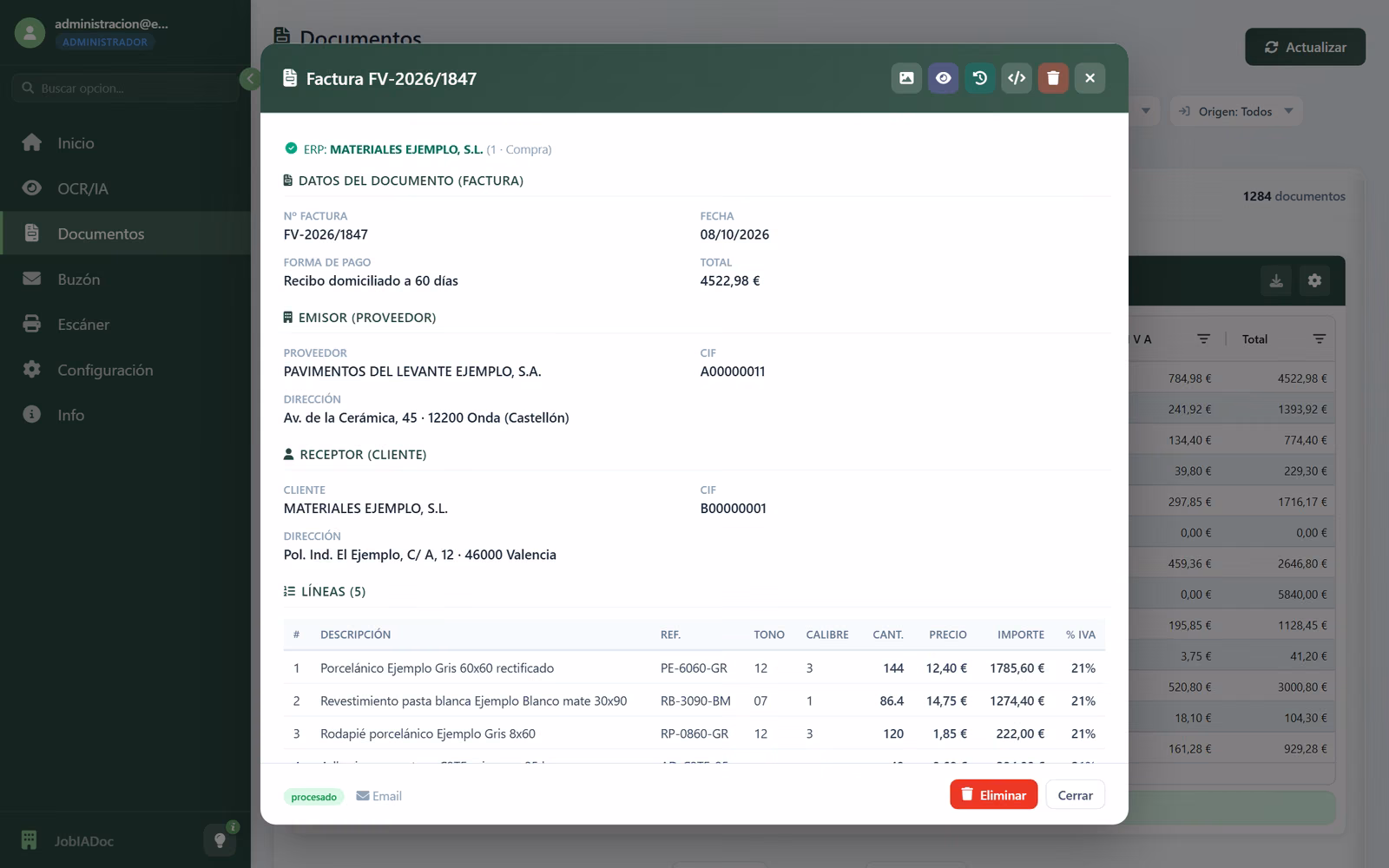Click the Actualizar refresh button
The image size is (1389, 868).
(1305, 47)
